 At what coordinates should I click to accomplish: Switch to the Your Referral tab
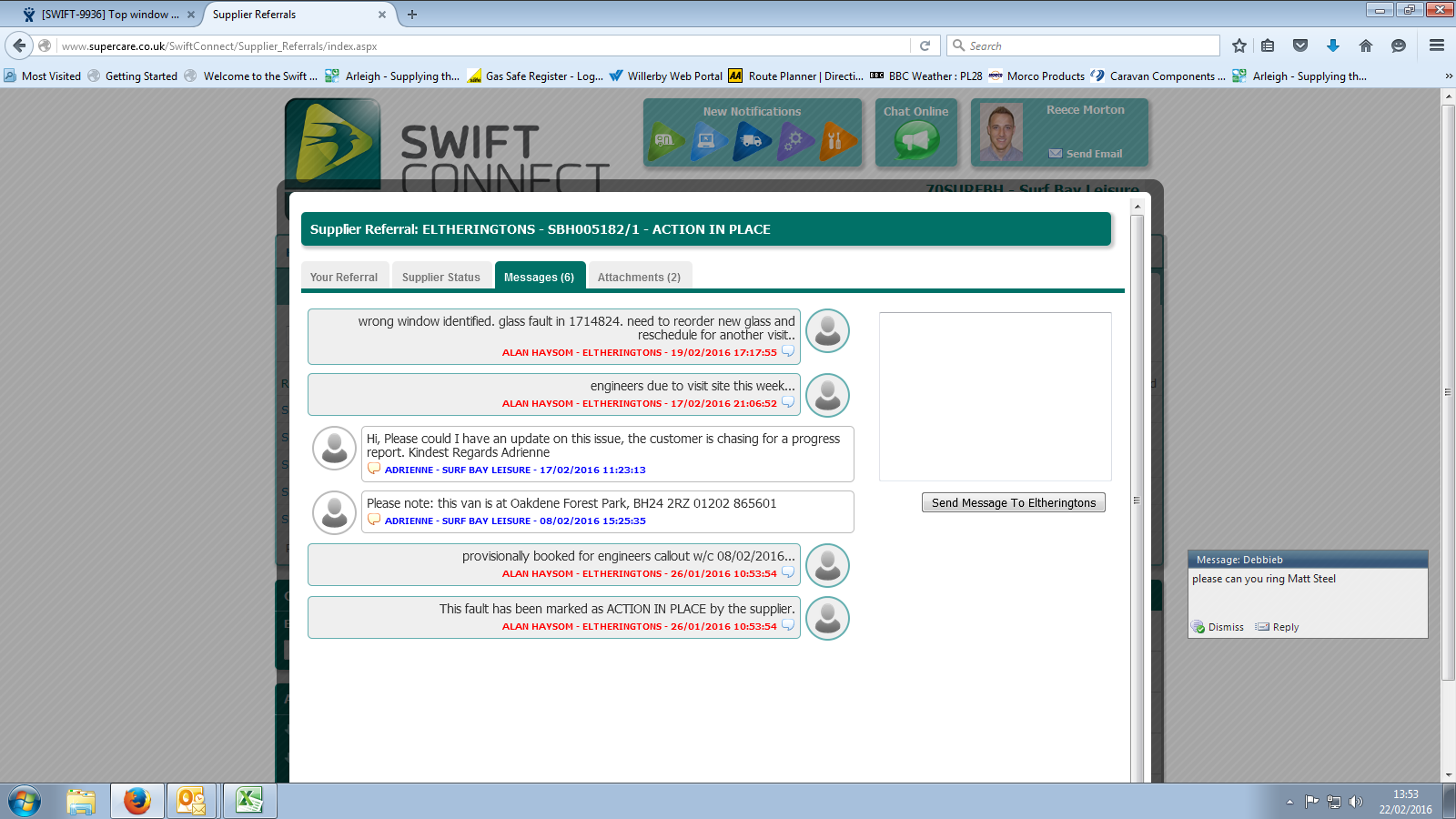click(344, 277)
